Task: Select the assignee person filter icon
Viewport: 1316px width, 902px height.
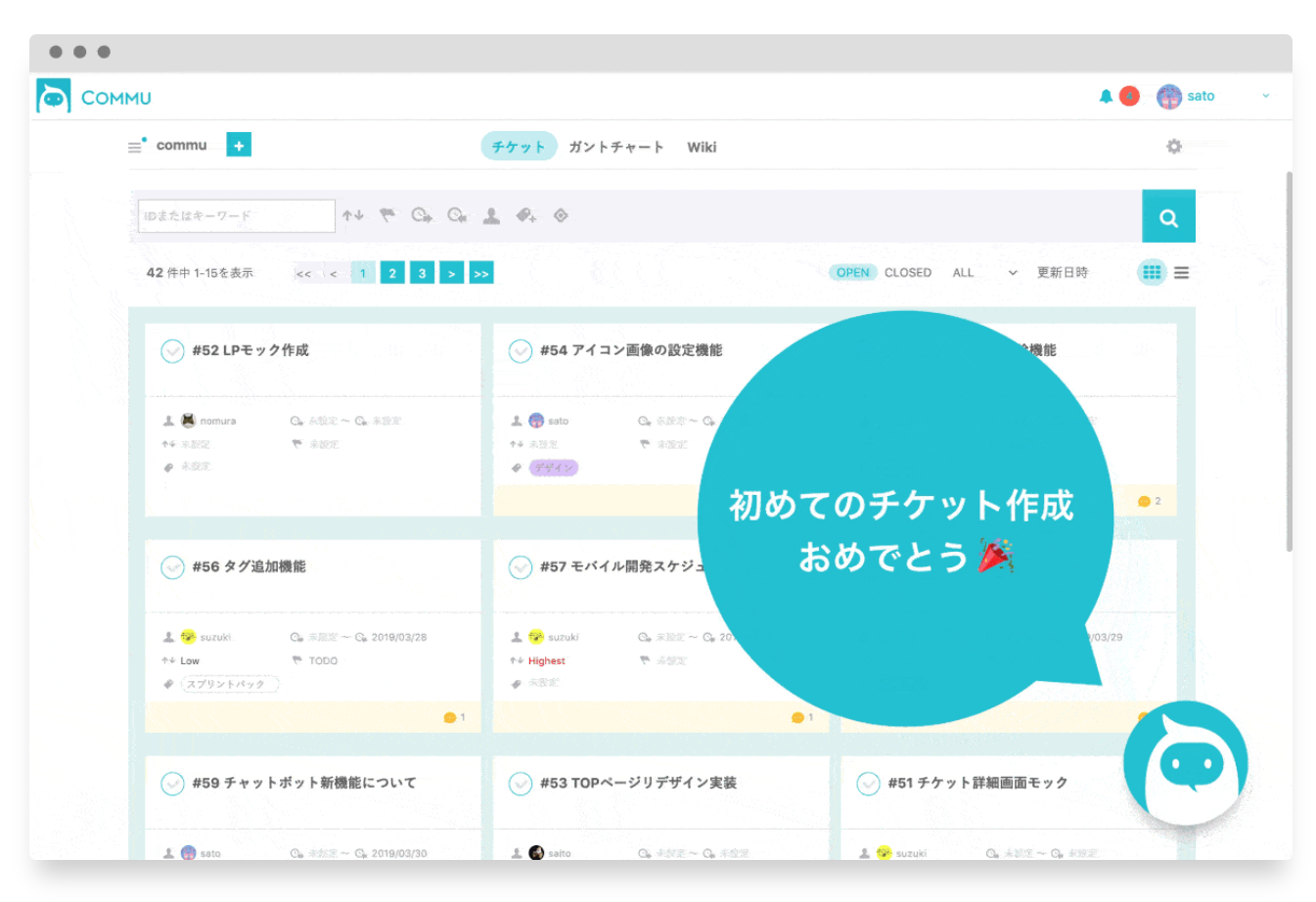Action: click(491, 215)
